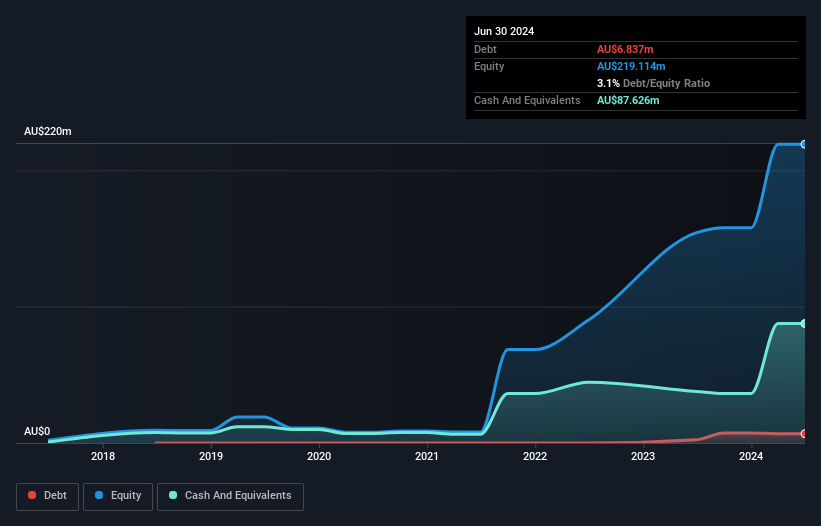Select the Cash And Equivalents endpoint marker
Viewport: 821px width, 526px height.
coord(804,324)
